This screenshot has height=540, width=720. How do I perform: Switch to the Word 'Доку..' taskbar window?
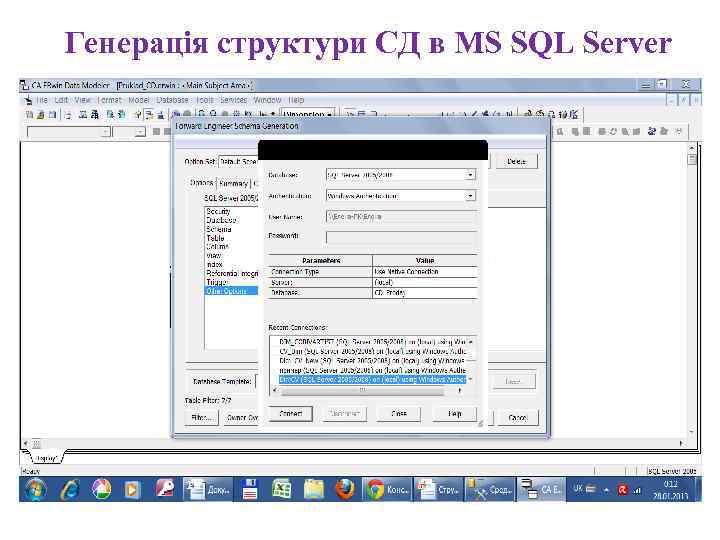208,489
